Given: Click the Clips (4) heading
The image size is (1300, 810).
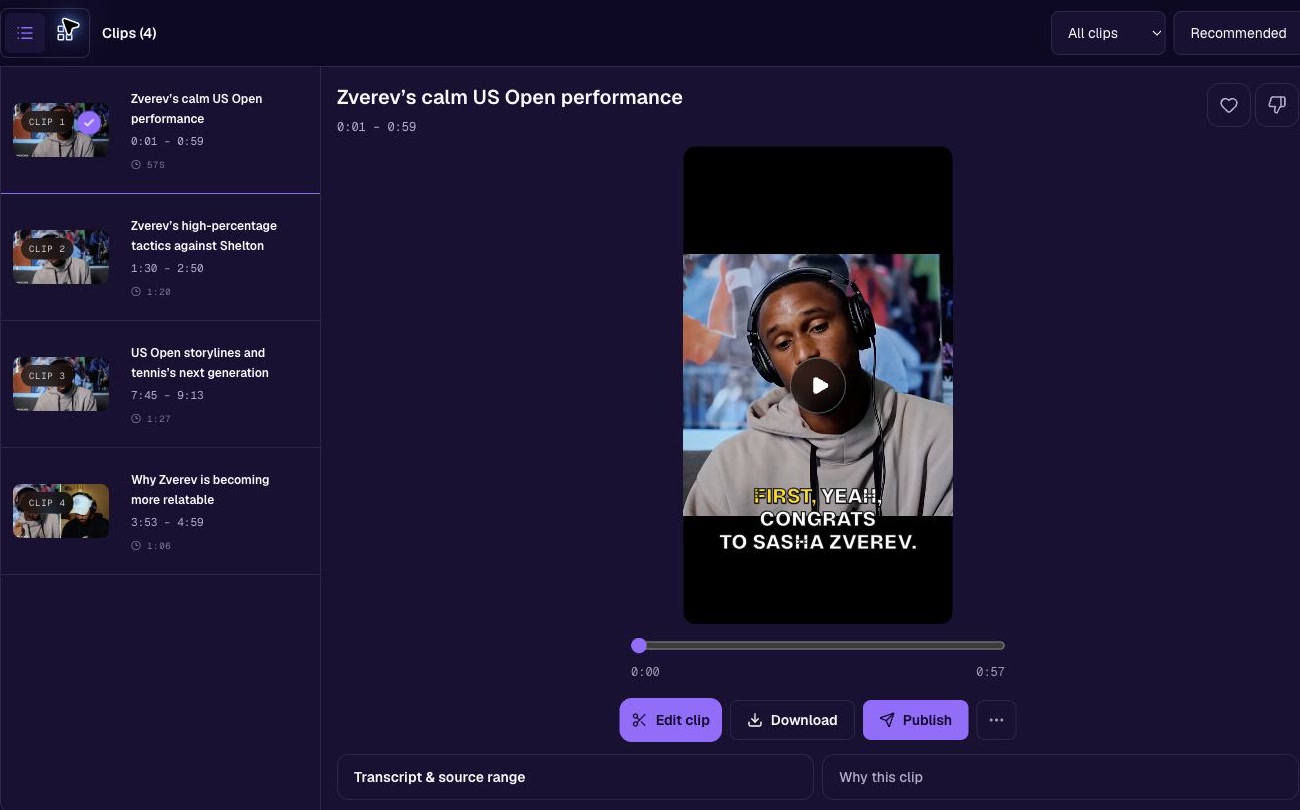Looking at the screenshot, I should point(129,33).
